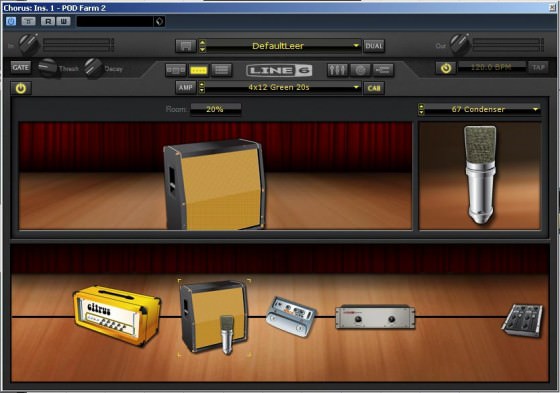Select the rack unit in signal chain

click(x=375, y=317)
